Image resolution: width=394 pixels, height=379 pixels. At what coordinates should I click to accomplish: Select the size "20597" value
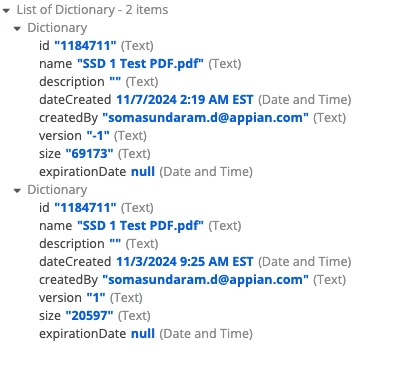tap(89, 316)
